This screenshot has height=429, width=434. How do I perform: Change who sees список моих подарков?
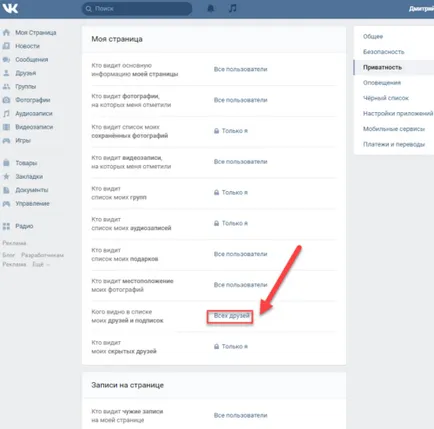tap(240, 254)
